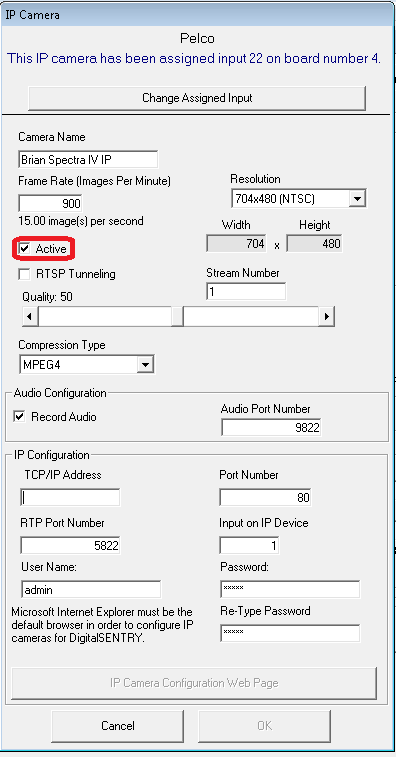The image size is (396, 757).
Task: Click the Stream Number field
Action: point(246,292)
